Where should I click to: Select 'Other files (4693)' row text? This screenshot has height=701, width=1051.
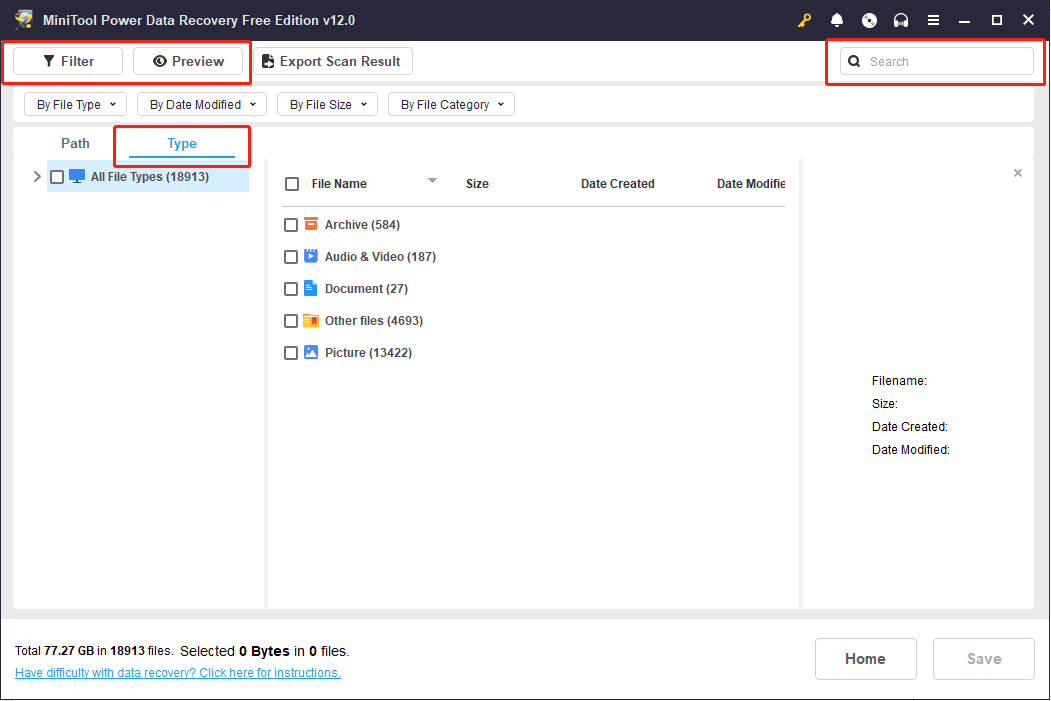point(373,321)
